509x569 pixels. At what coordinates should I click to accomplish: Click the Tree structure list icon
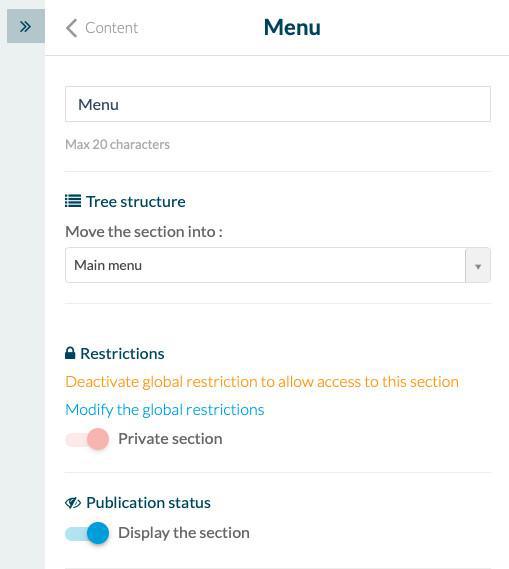(73, 201)
